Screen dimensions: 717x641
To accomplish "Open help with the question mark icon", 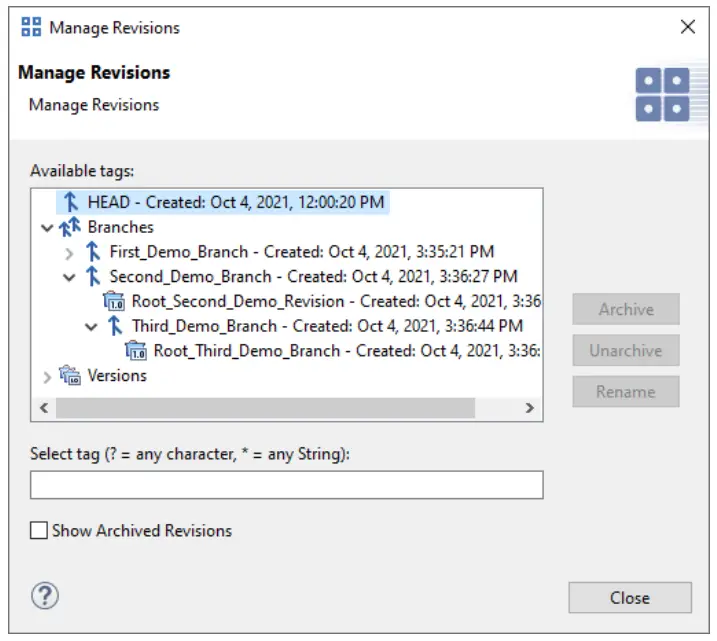I will pos(45,597).
